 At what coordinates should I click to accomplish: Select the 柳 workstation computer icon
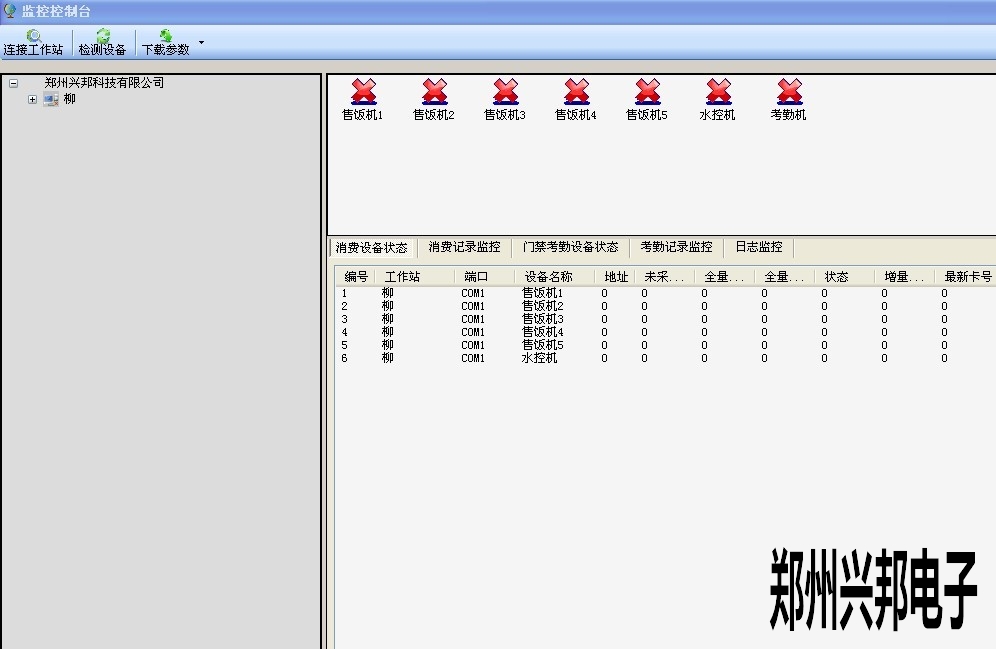coord(51,99)
